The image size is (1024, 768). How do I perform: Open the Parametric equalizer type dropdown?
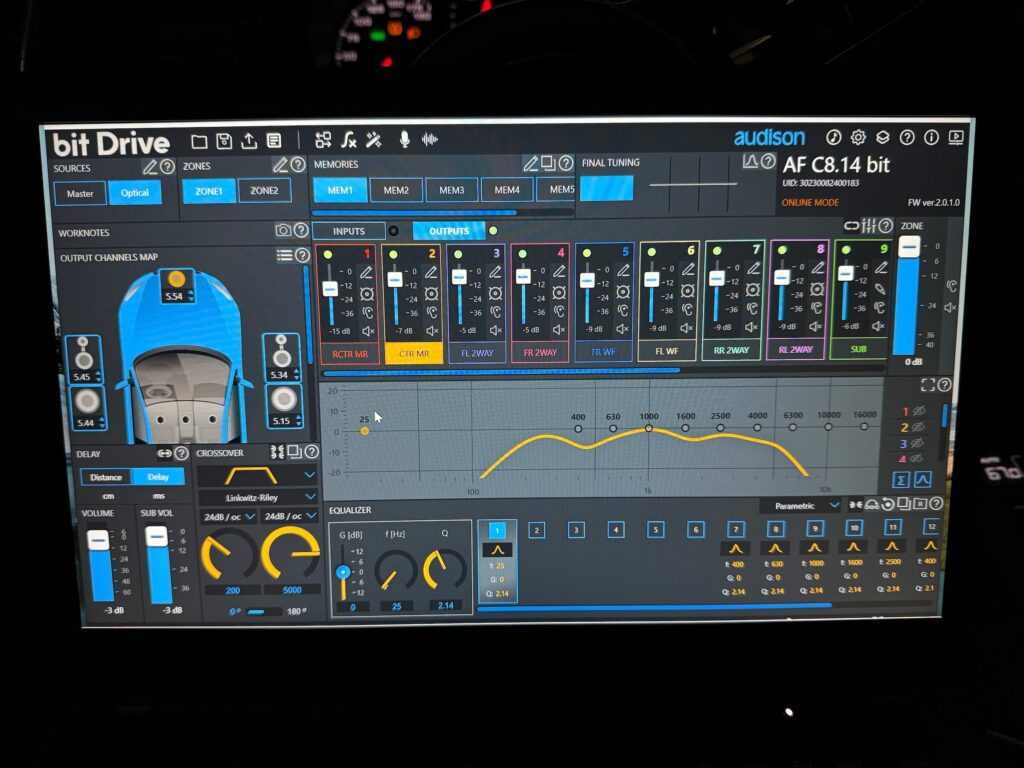(834, 505)
